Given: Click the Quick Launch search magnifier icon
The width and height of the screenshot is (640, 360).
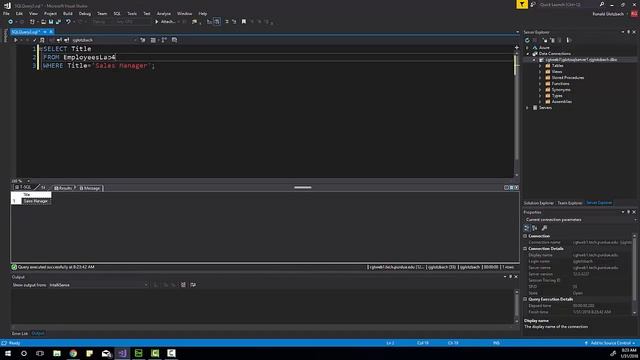Looking at the screenshot, I should click(x=602, y=4).
